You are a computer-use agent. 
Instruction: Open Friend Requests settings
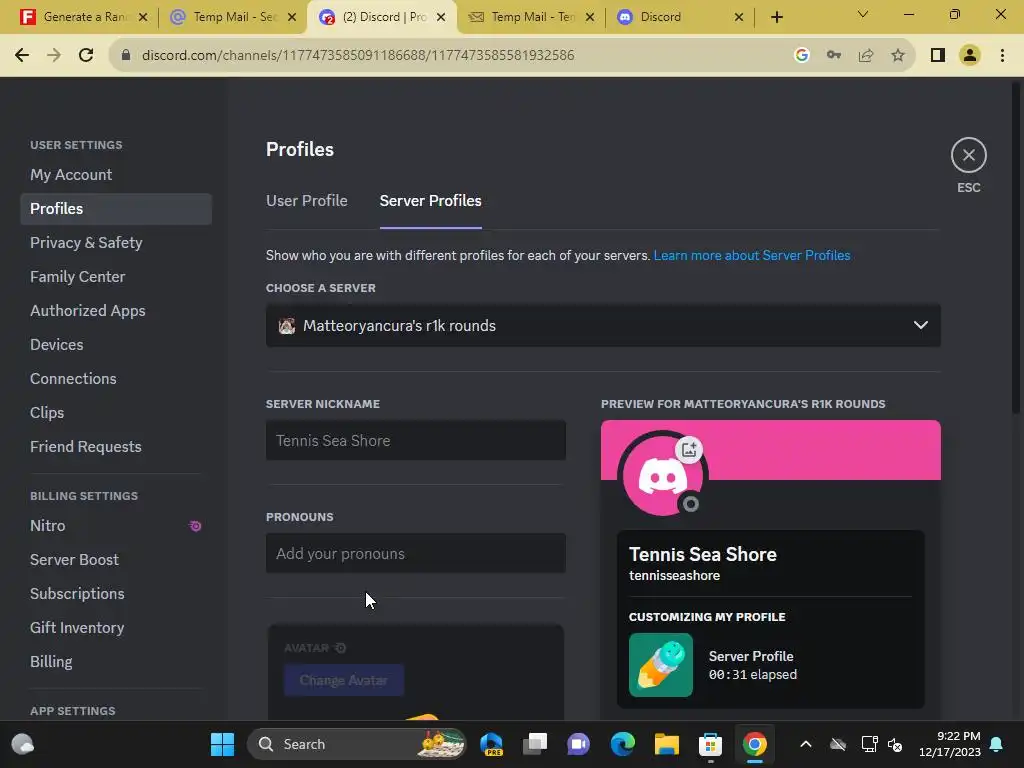coord(116,446)
